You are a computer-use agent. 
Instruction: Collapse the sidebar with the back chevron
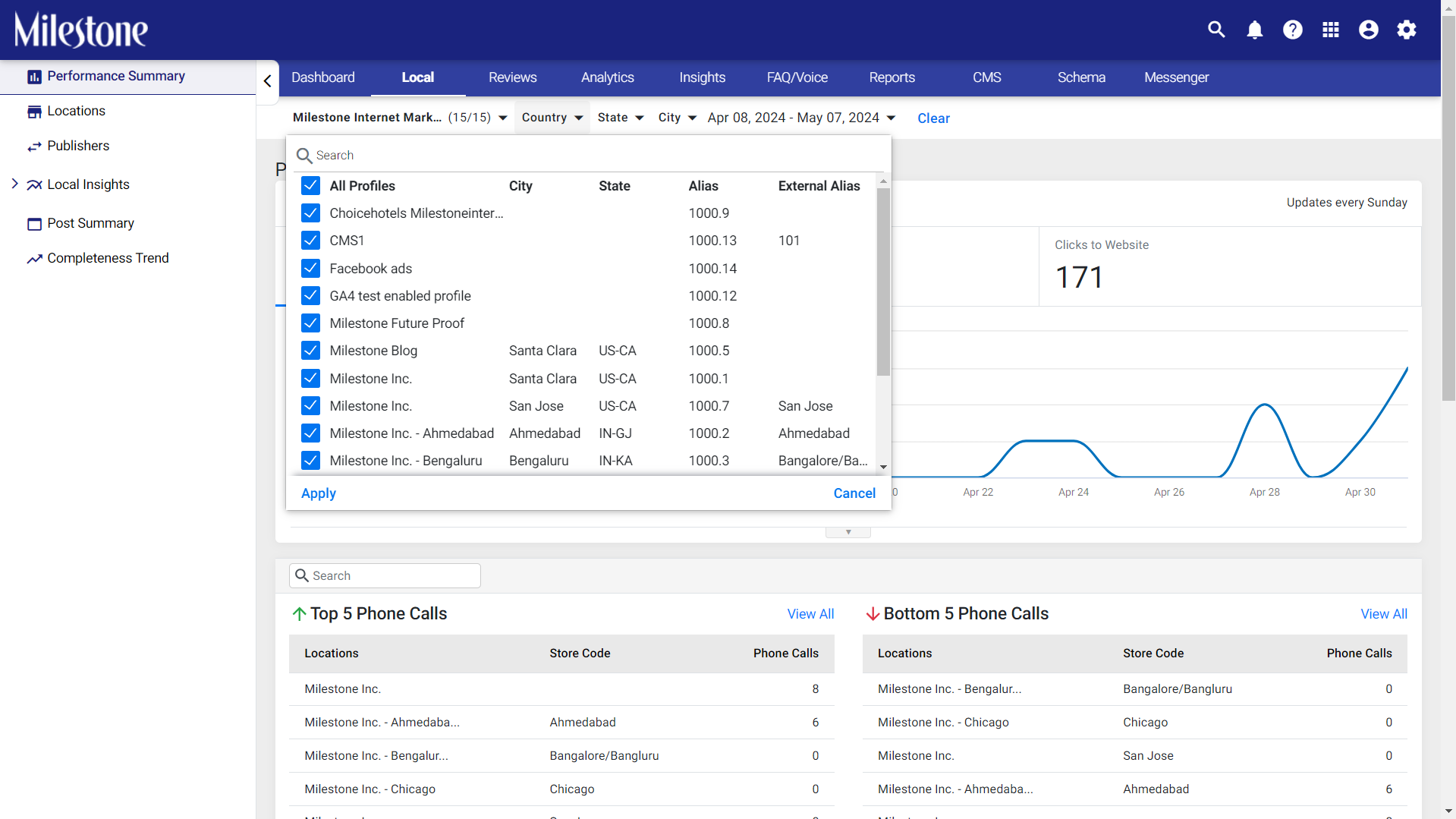(267, 80)
